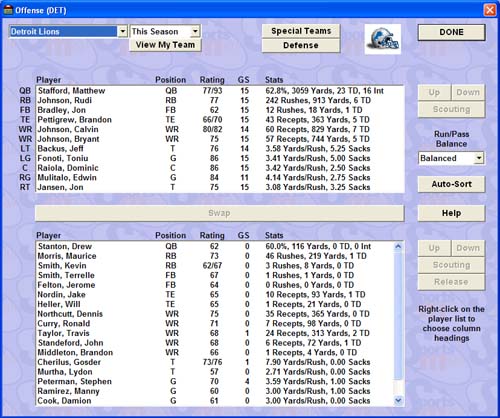Click the bench GS column header
The image size is (500, 418).
(x=243, y=236)
